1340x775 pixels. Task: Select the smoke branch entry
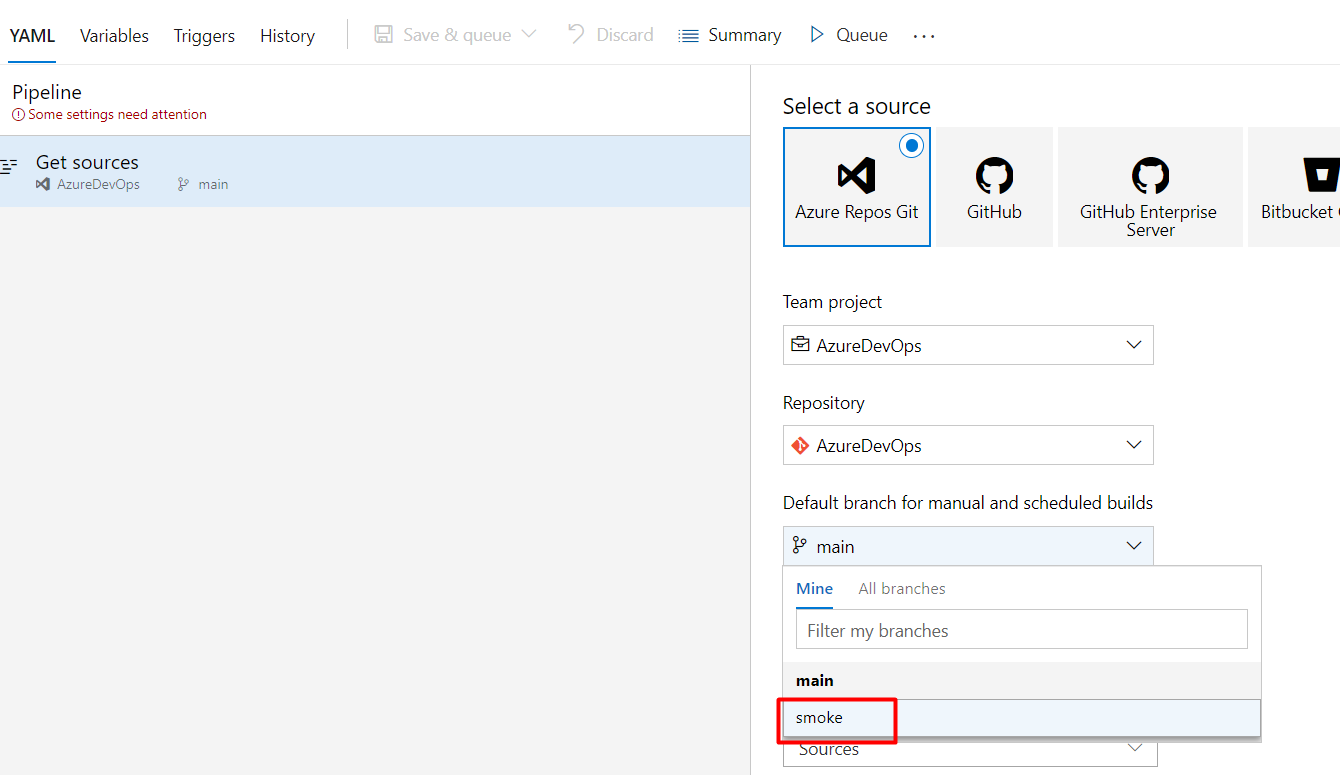tap(1021, 718)
